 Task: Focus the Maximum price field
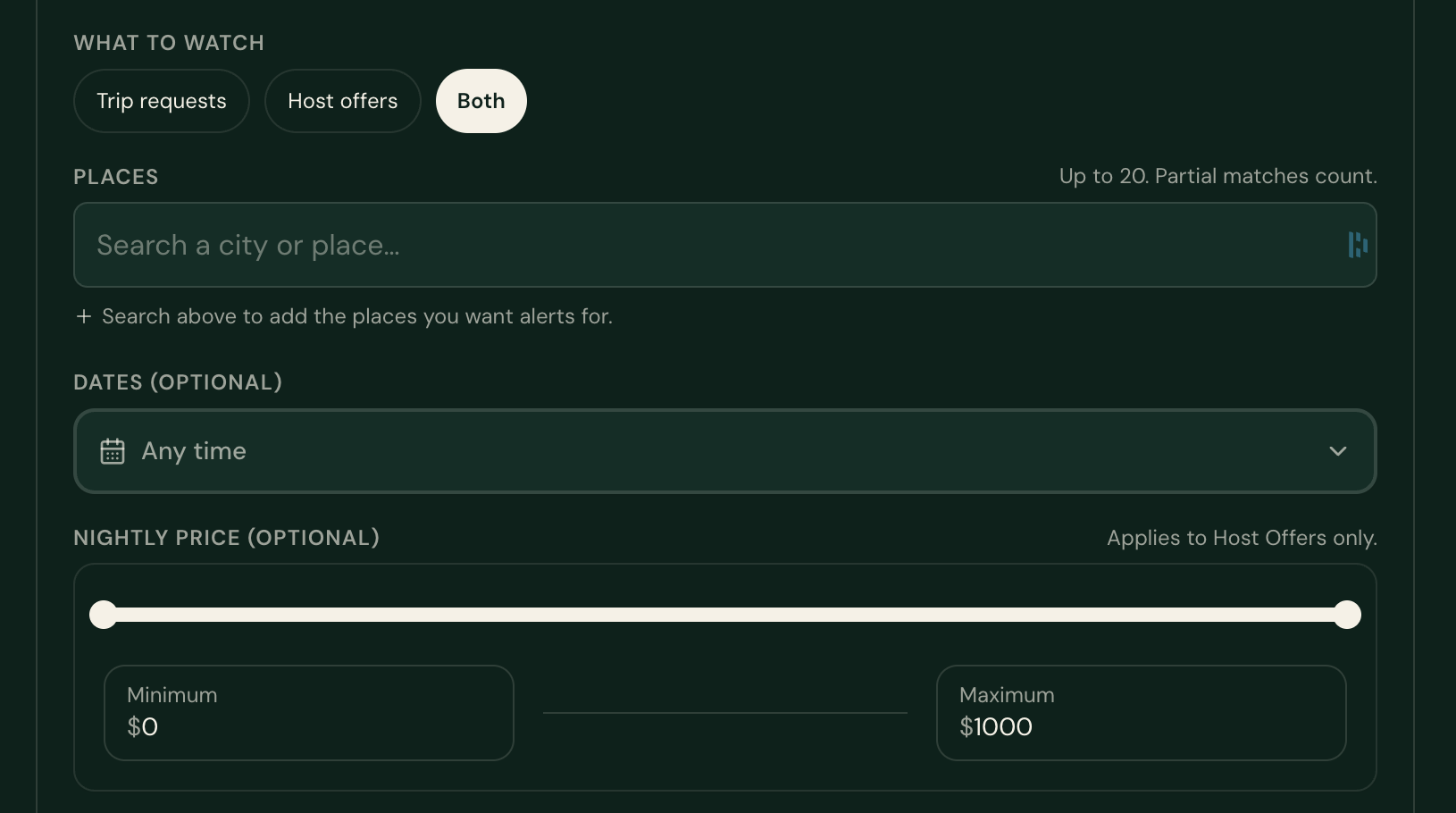pos(1142,713)
